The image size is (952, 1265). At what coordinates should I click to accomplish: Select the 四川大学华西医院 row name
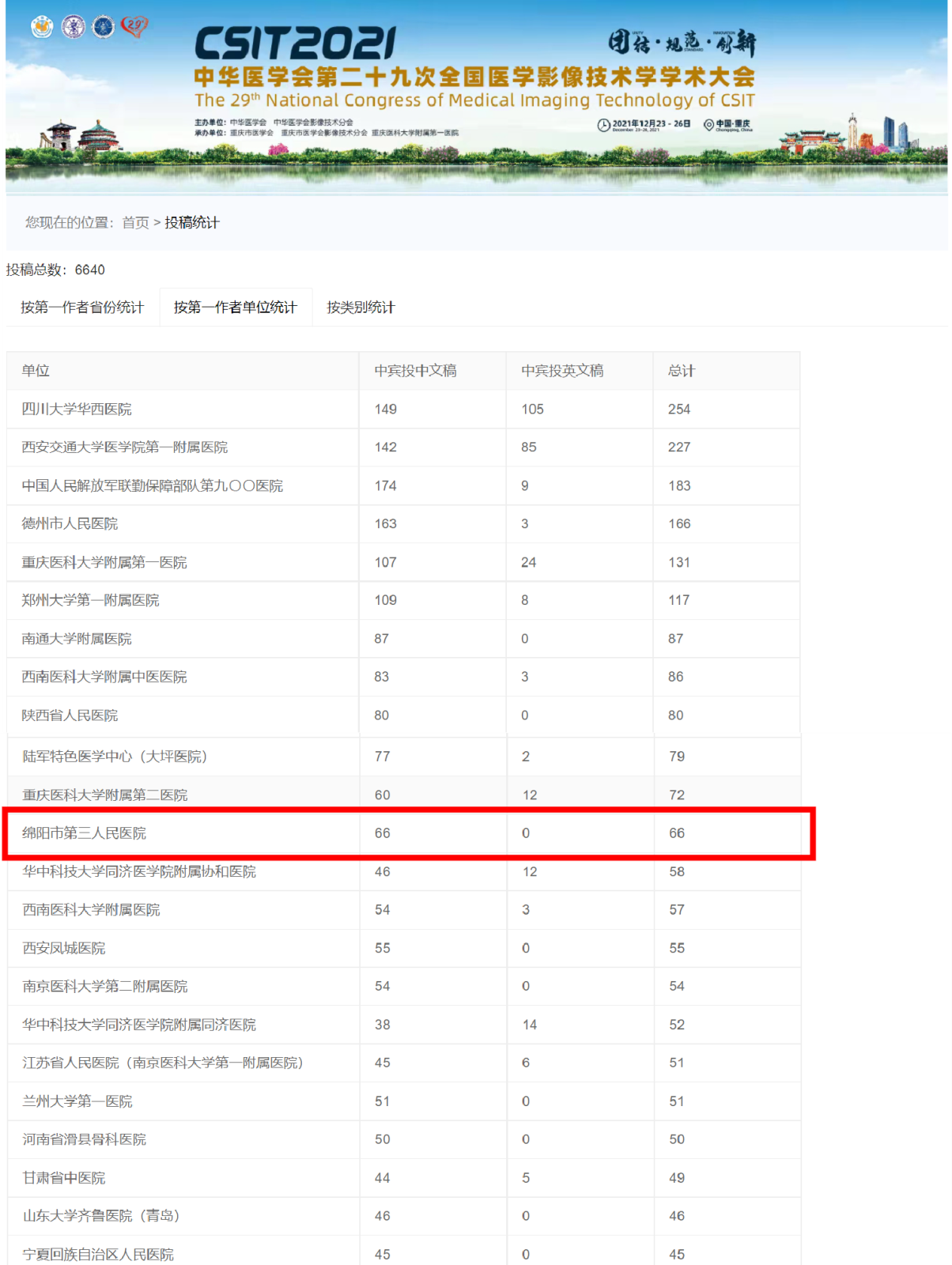coord(77,410)
